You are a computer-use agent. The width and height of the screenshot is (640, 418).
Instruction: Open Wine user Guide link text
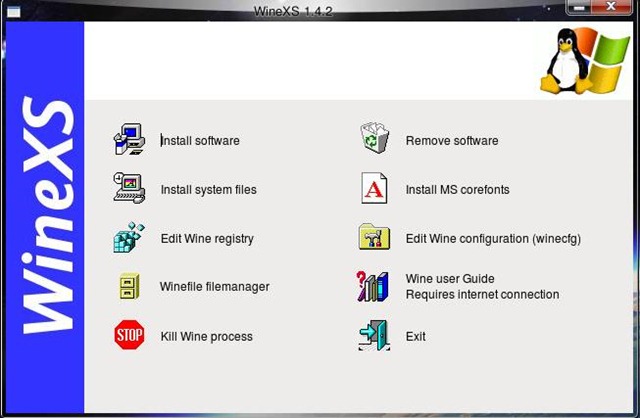(450, 279)
